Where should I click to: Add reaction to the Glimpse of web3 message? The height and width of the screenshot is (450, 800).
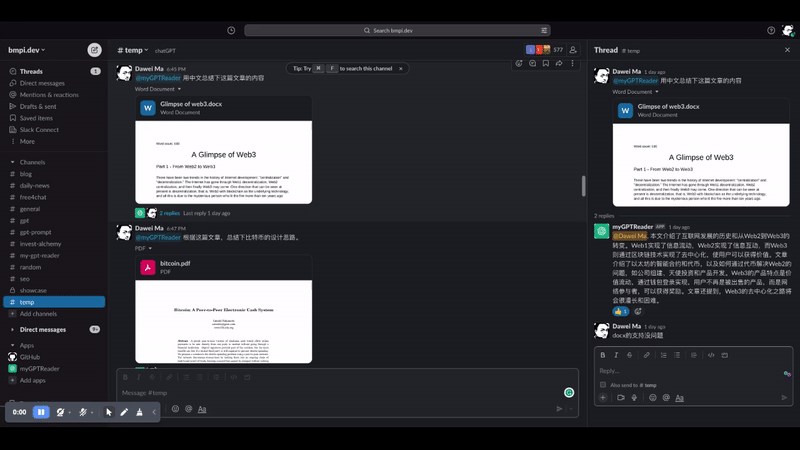click(x=519, y=63)
